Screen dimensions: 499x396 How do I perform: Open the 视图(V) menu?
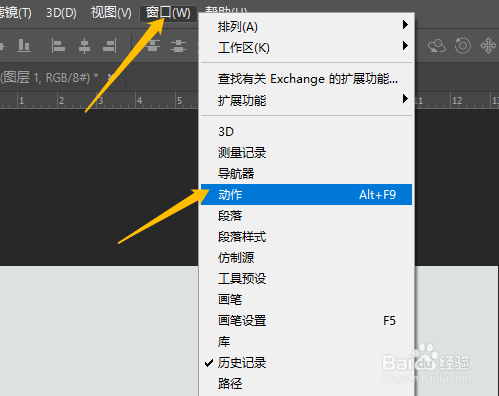click(x=111, y=13)
